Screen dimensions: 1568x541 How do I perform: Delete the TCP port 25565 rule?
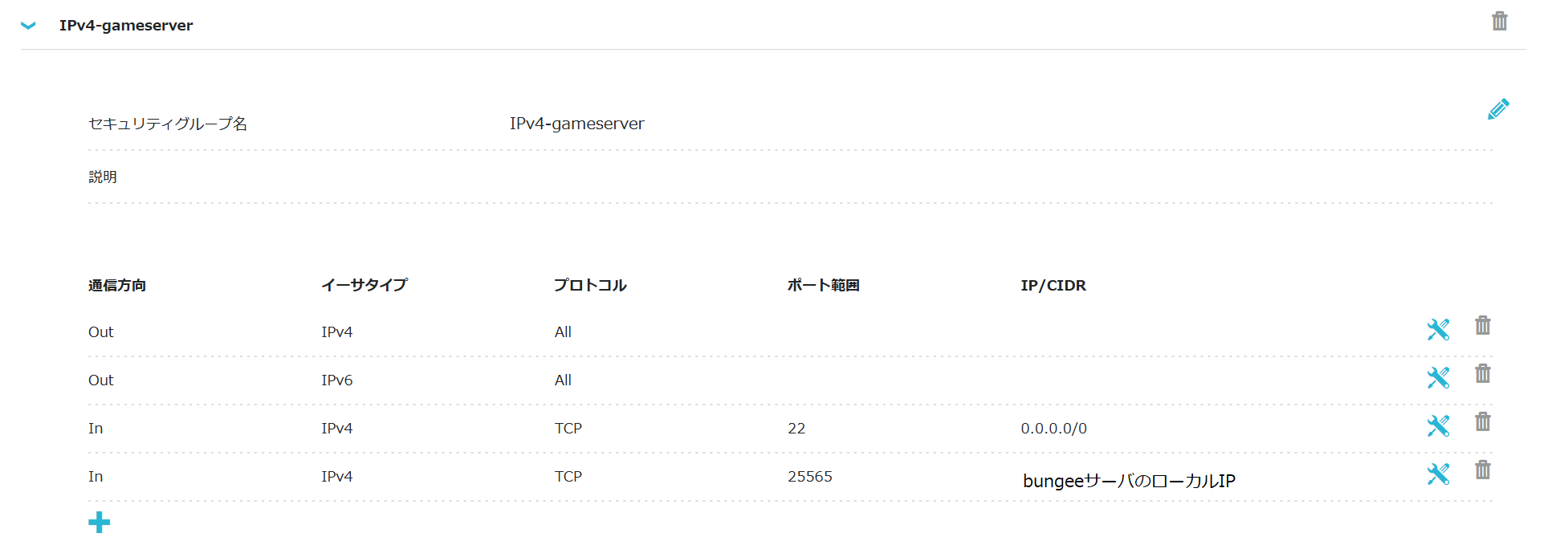coord(1482,470)
